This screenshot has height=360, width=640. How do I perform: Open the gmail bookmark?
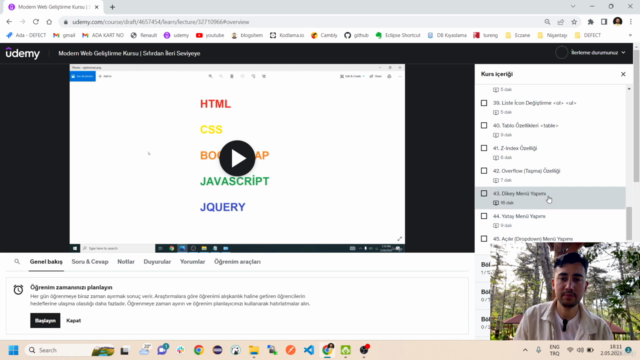tap(64, 35)
